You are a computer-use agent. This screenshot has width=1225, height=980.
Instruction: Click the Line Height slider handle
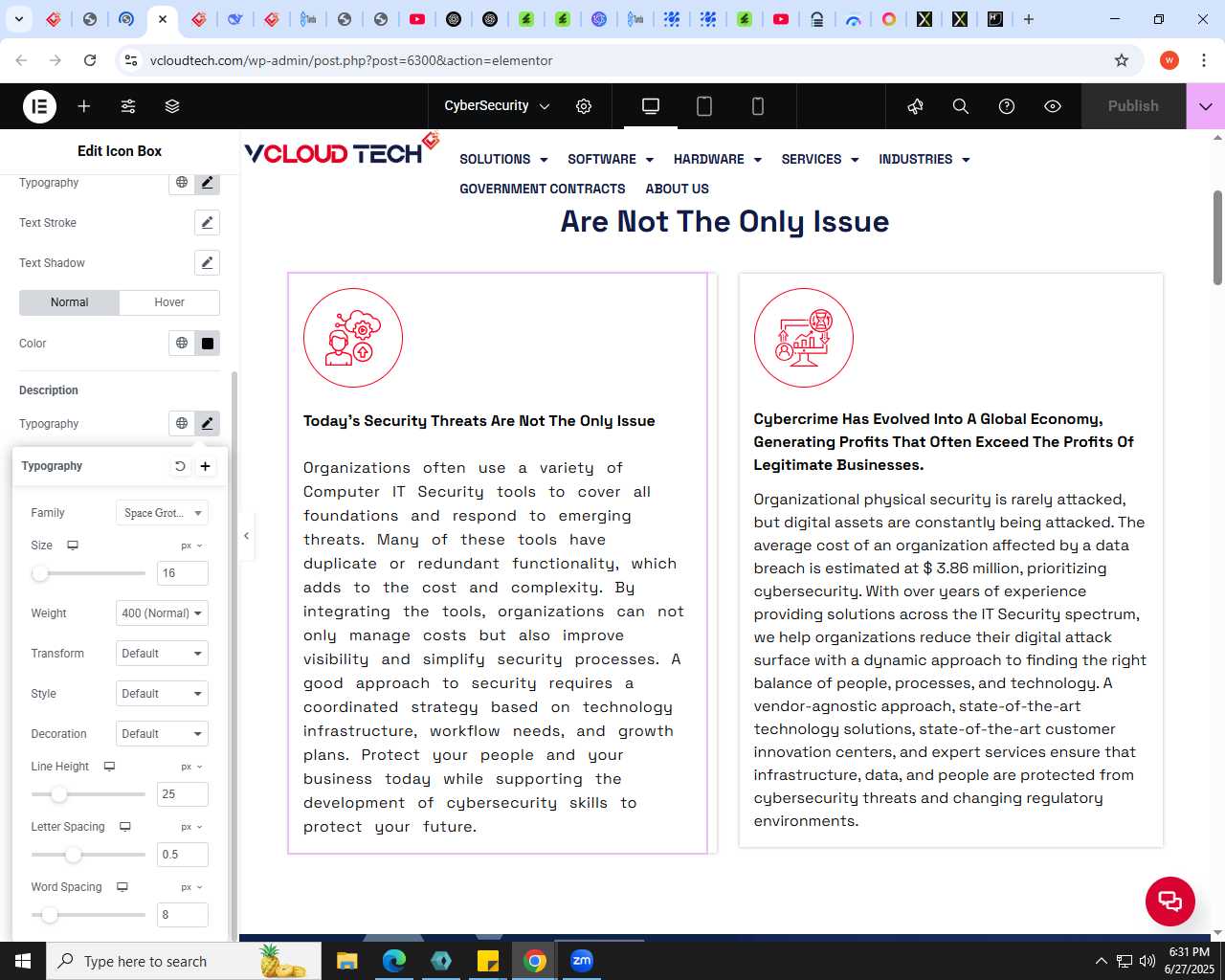(58, 794)
